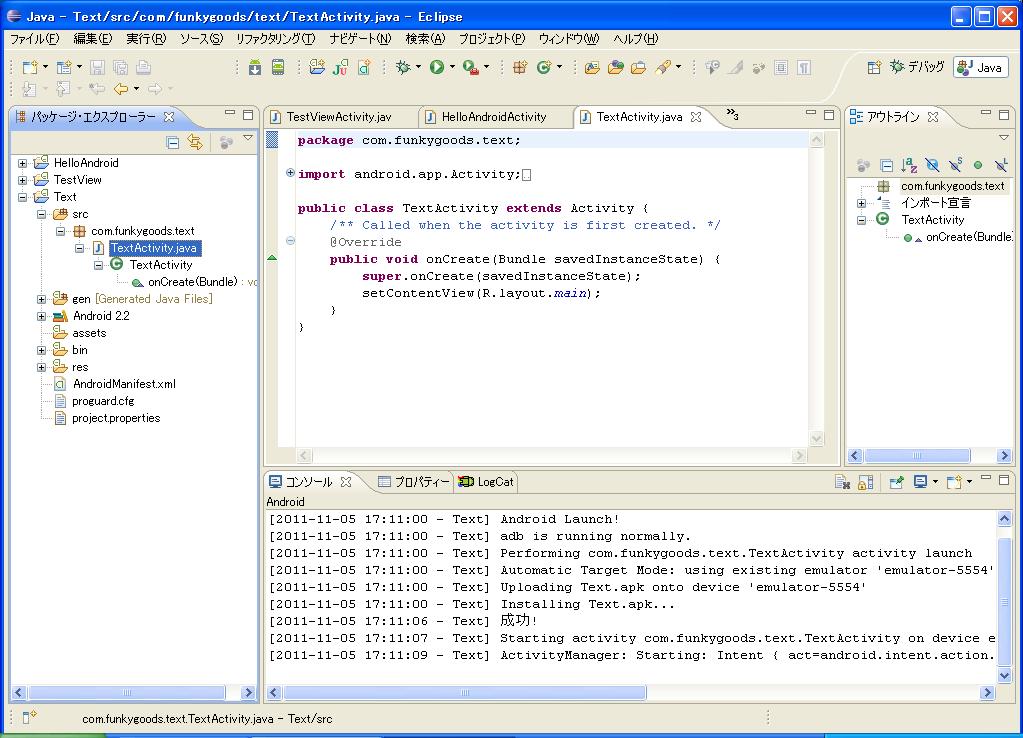Click the New Java Package icon
Image resolution: width=1023 pixels, height=738 pixels.
pos(520,67)
